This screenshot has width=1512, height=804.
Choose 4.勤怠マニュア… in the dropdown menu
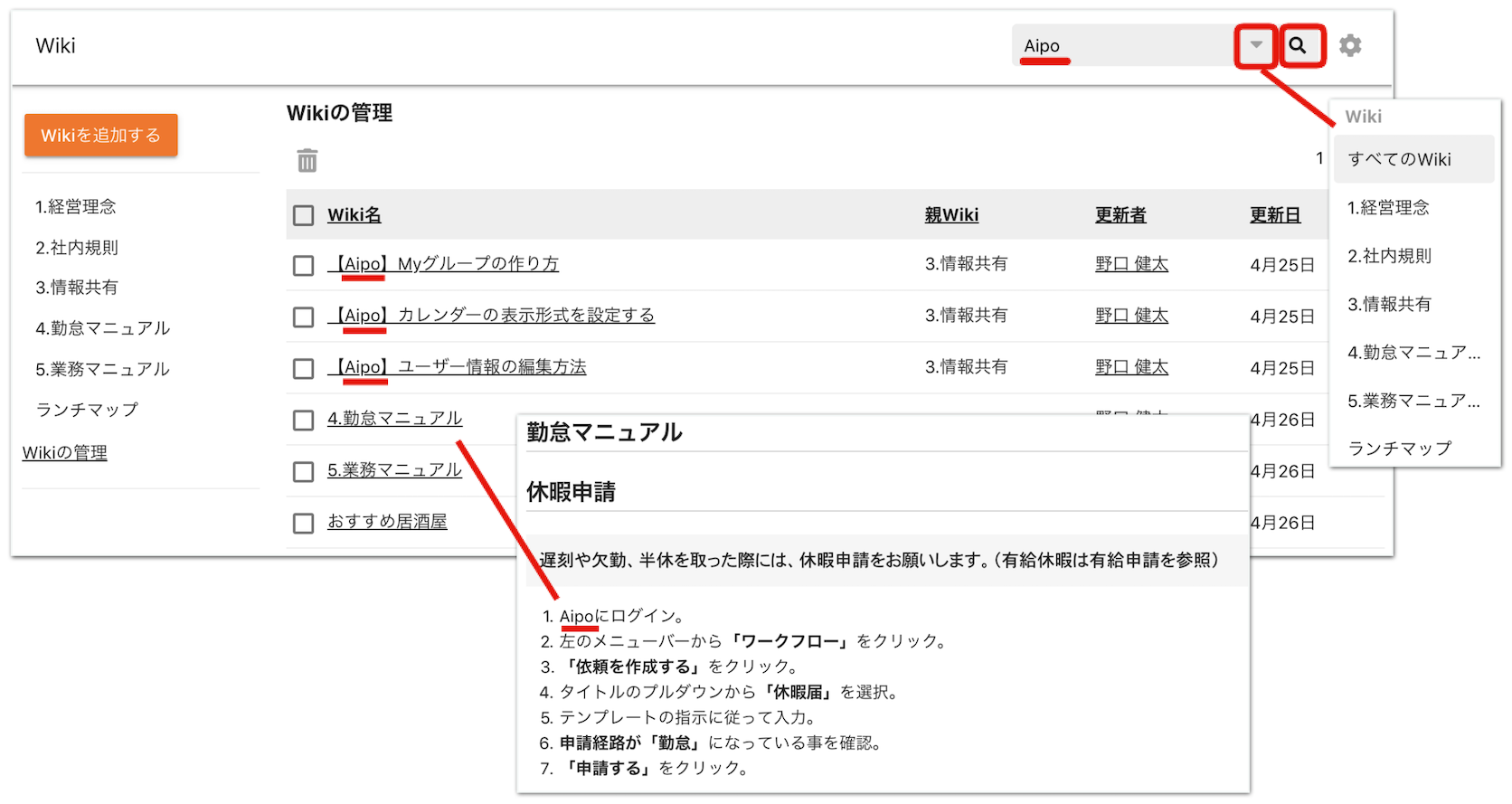coord(1413,352)
